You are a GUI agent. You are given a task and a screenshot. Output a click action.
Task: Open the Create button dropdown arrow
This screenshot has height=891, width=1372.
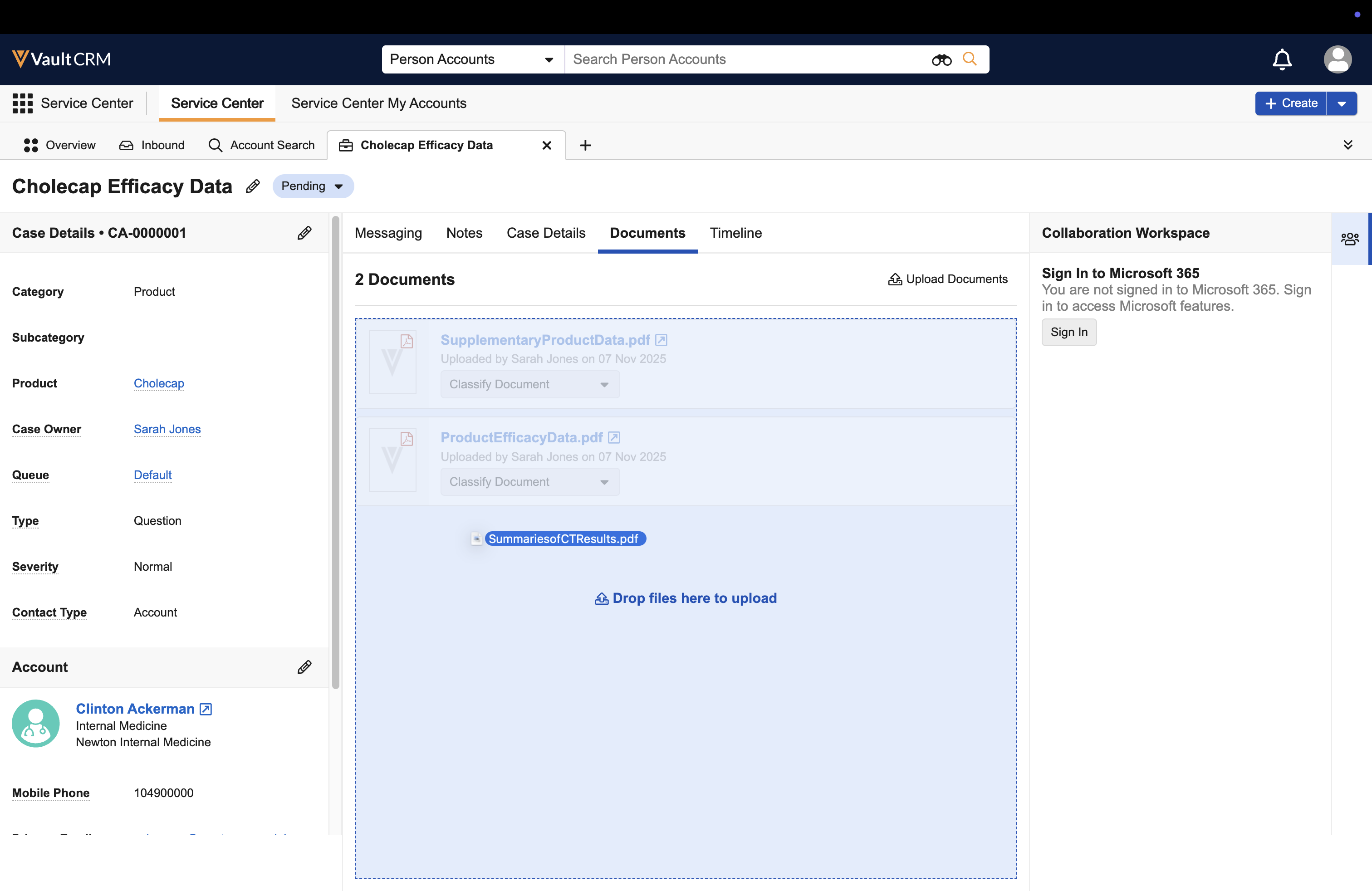coord(1342,104)
